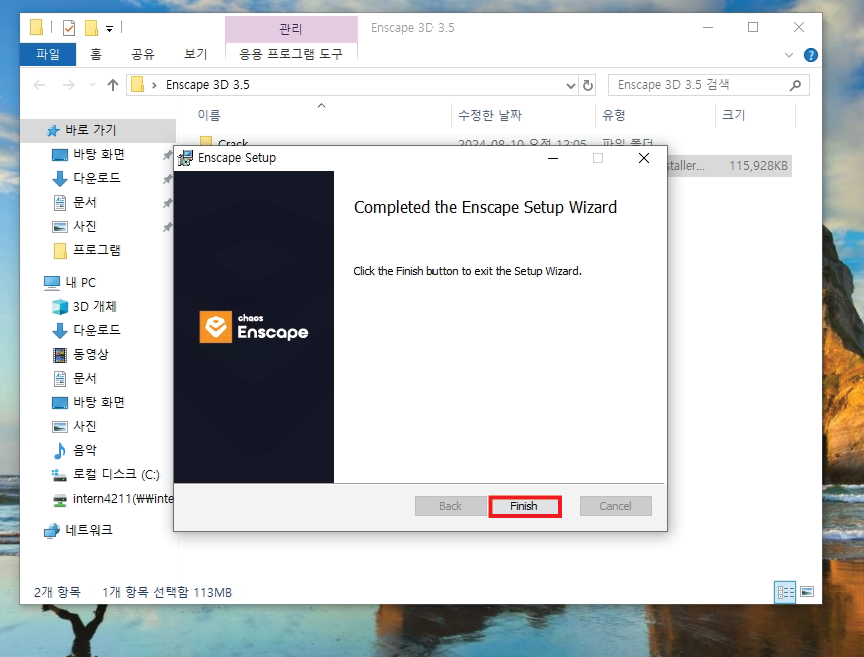The height and width of the screenshot is (657, 864).
Task: Open the 파일 menu in File Explorer
Action: coord(48,54)
